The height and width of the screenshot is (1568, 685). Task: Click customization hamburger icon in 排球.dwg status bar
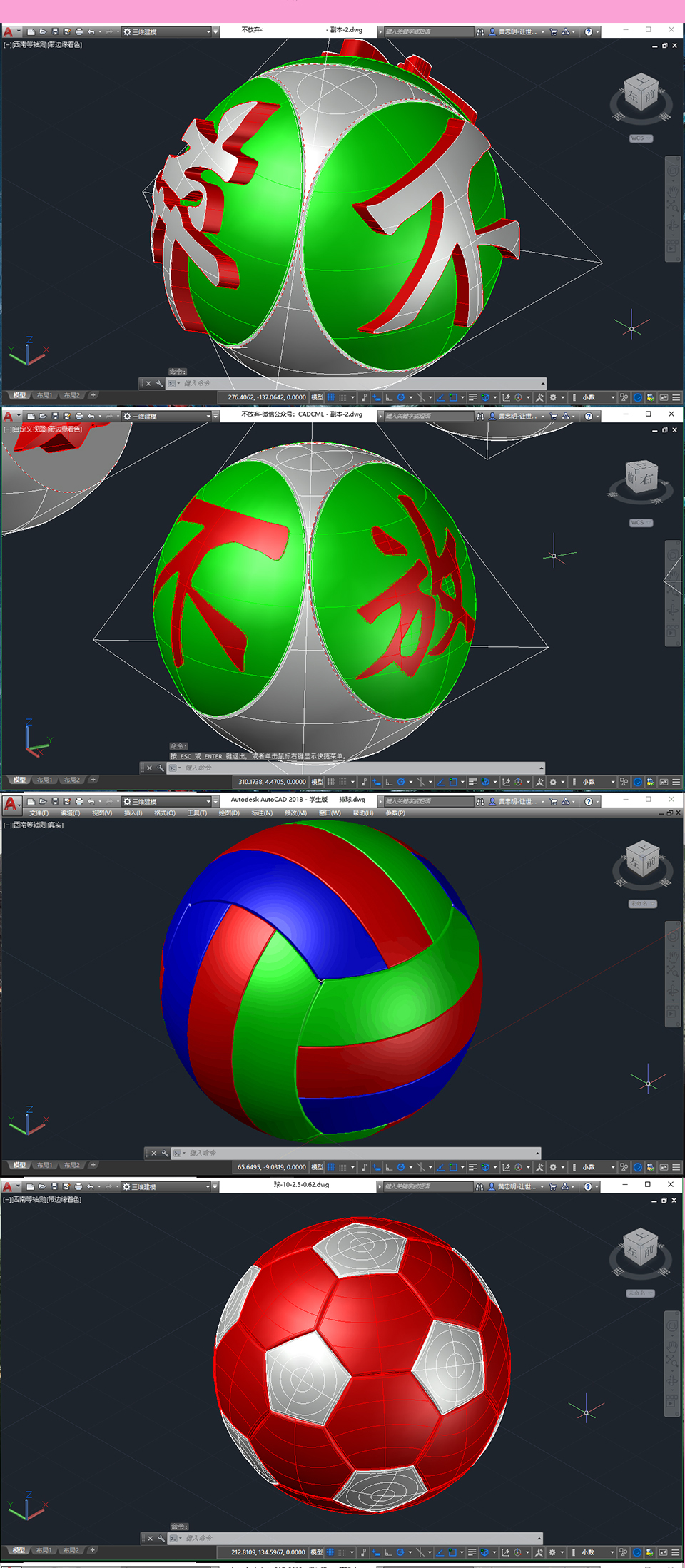point(676,1167)
